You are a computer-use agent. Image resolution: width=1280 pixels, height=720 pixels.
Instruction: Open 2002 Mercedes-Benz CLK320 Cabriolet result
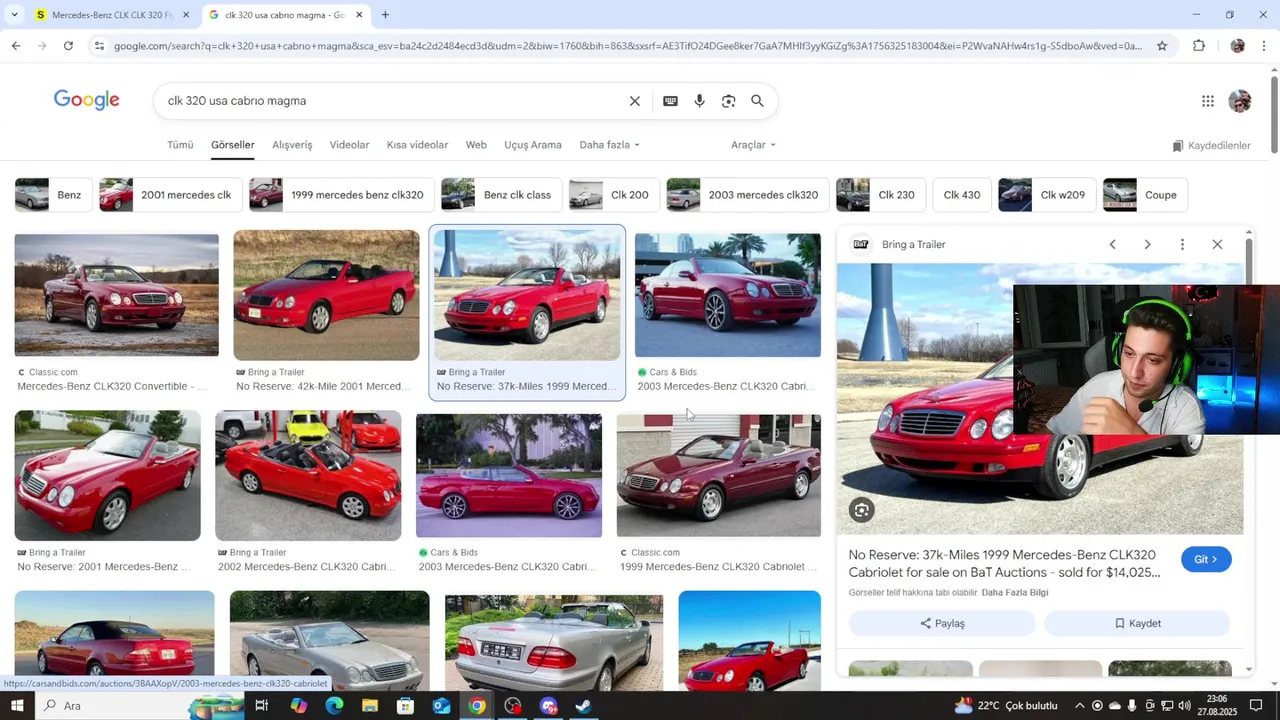coord(308,476)
